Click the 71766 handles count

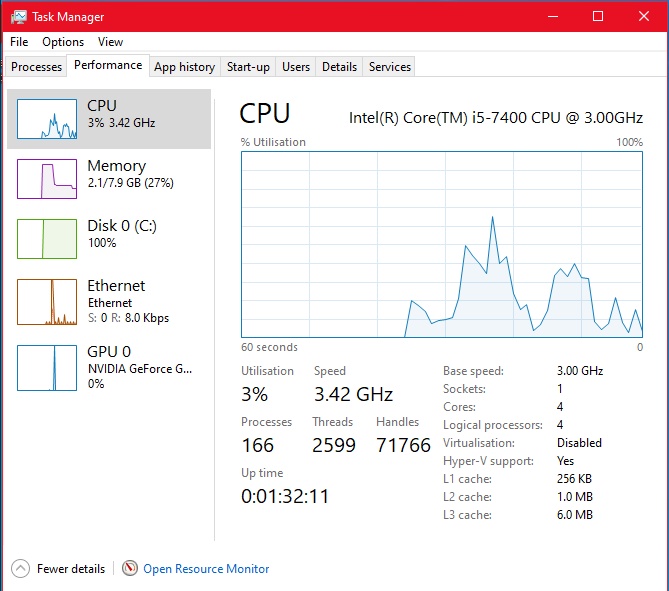click(403, 445)
